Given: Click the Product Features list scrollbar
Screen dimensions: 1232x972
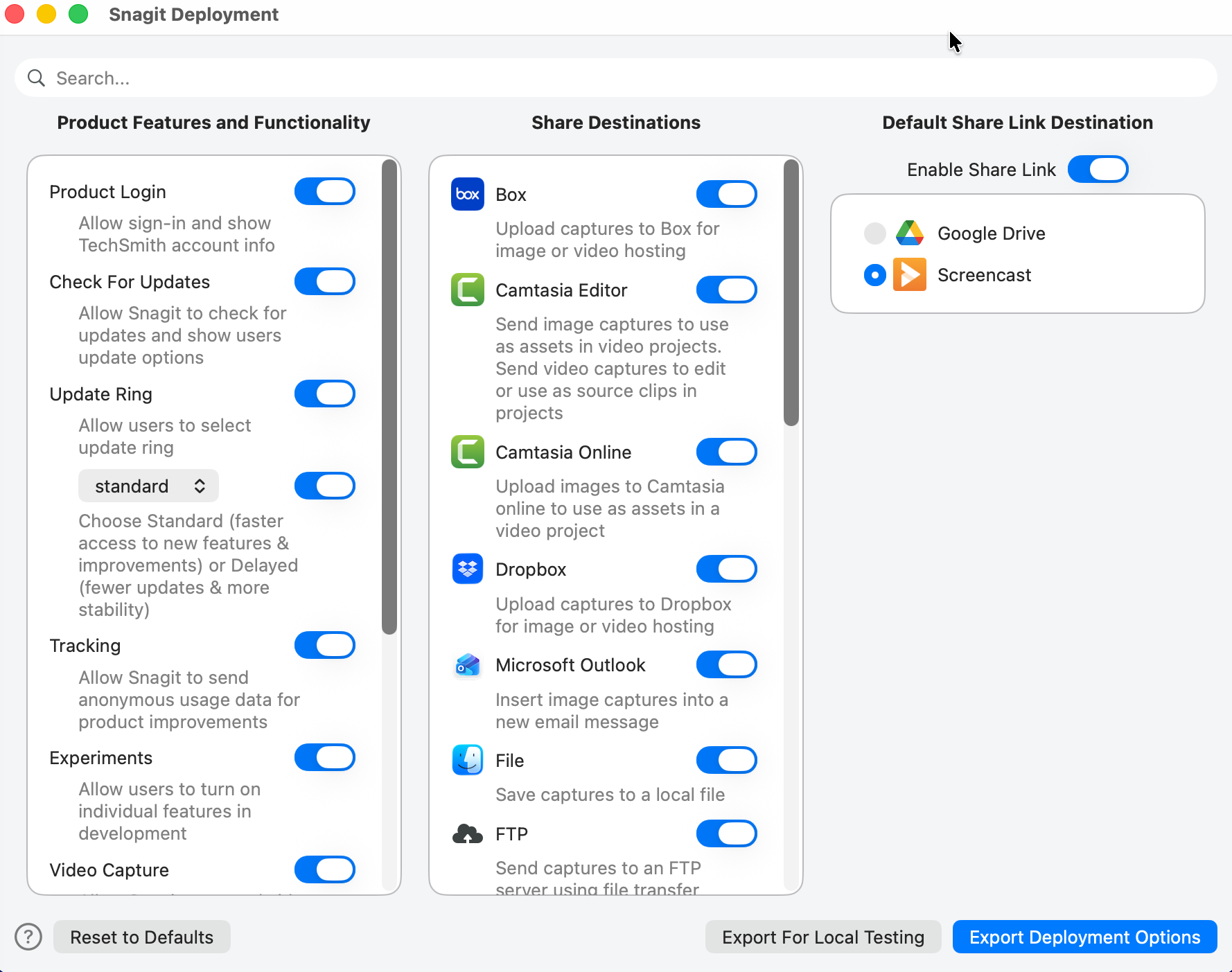Looking at the screenshot, I should [x=389, y=397].
